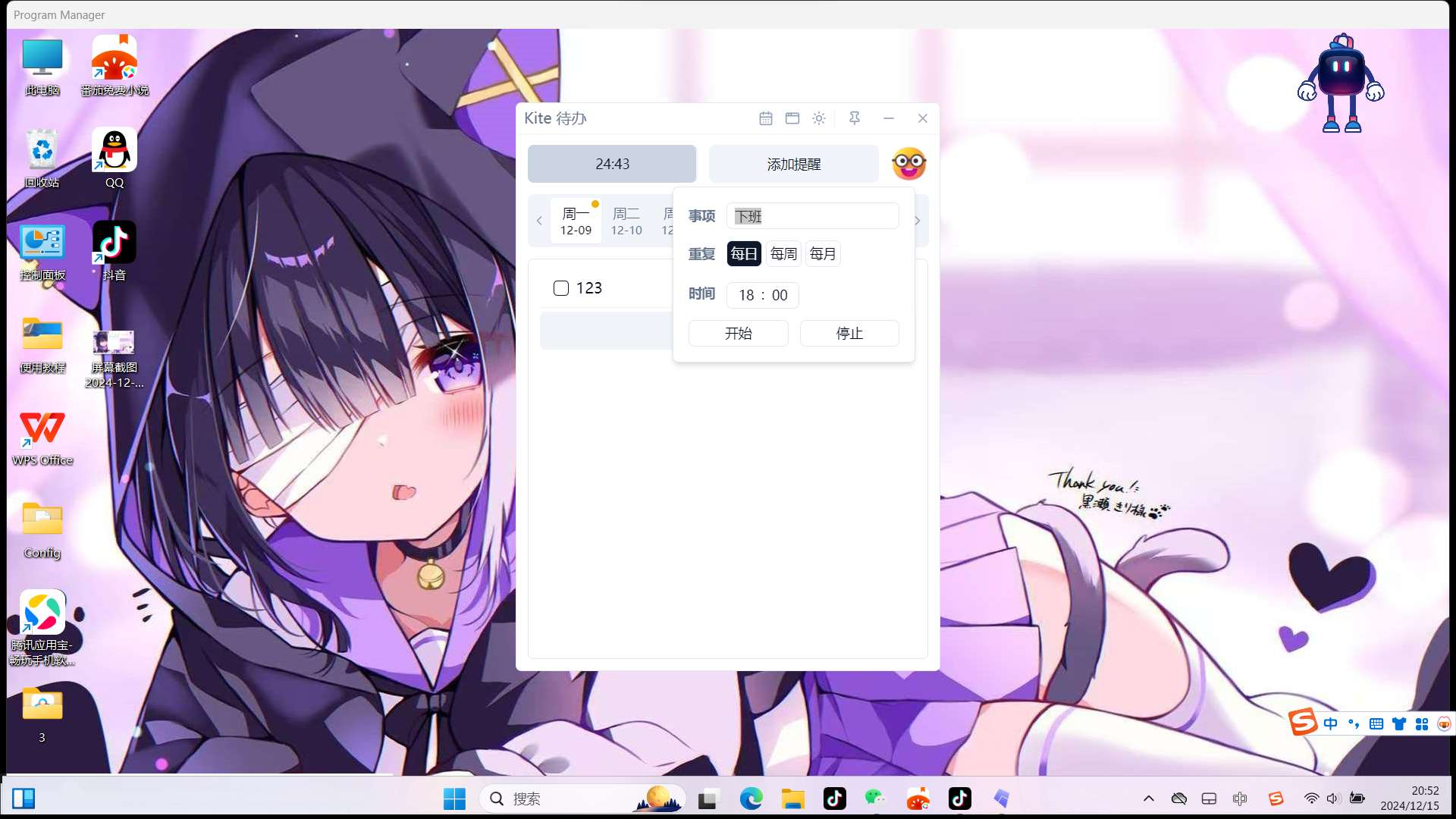The height and width of the screenshot is (819, 1456).
Task: Toggle the sun theme icon in Kite
Action: (819, 118)
